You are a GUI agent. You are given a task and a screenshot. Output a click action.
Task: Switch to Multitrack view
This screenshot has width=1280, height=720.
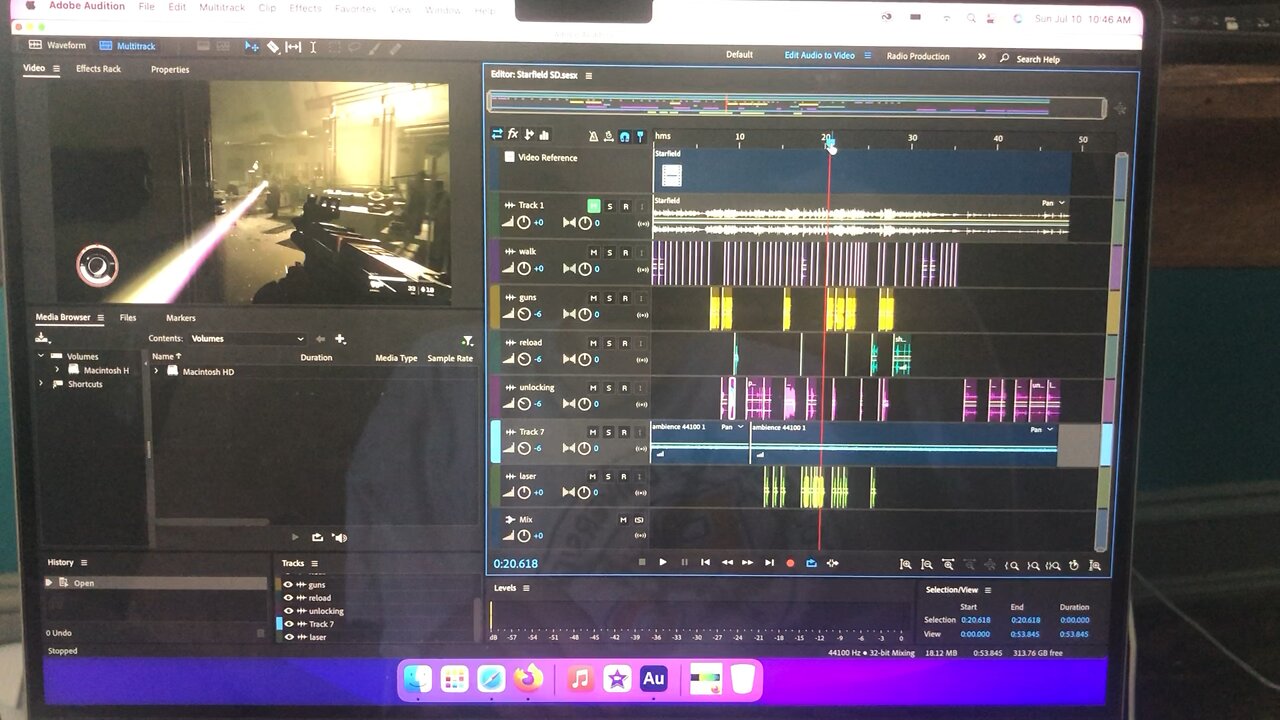(x=128, y=46)
